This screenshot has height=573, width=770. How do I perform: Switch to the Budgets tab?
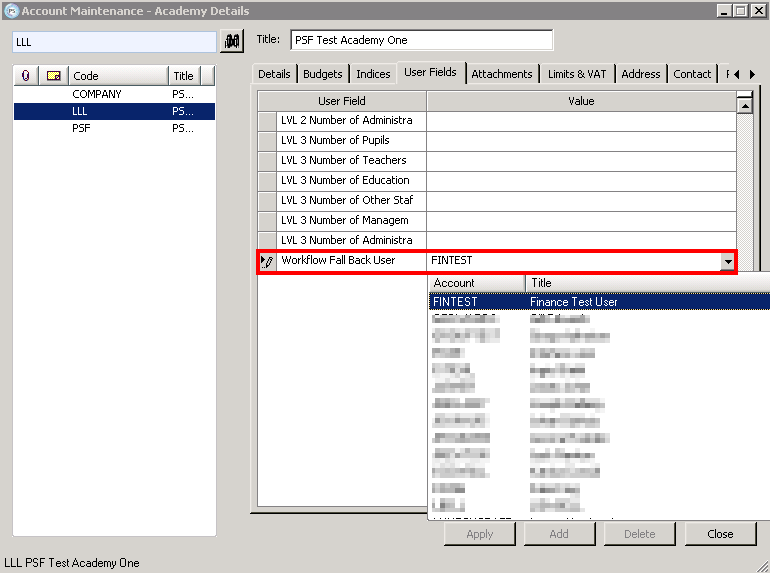(322, 74)
